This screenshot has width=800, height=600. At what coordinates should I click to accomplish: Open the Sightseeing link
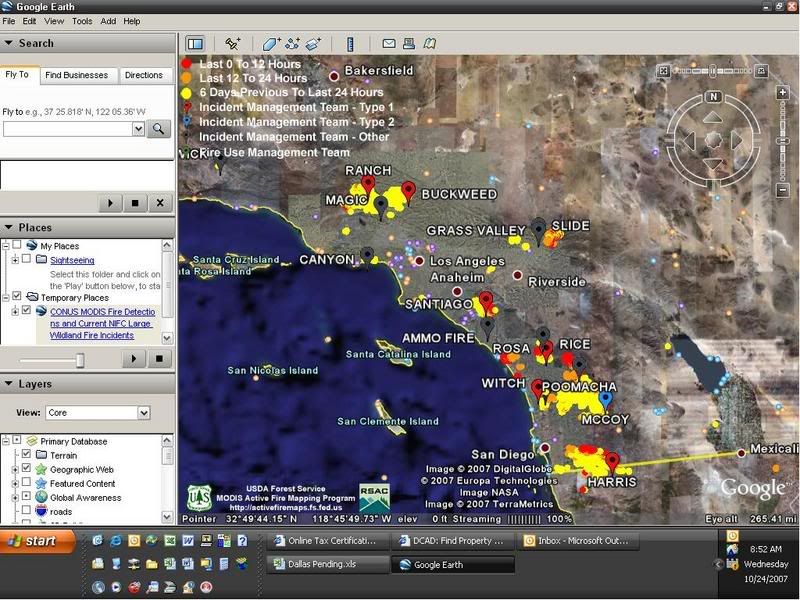72,260
